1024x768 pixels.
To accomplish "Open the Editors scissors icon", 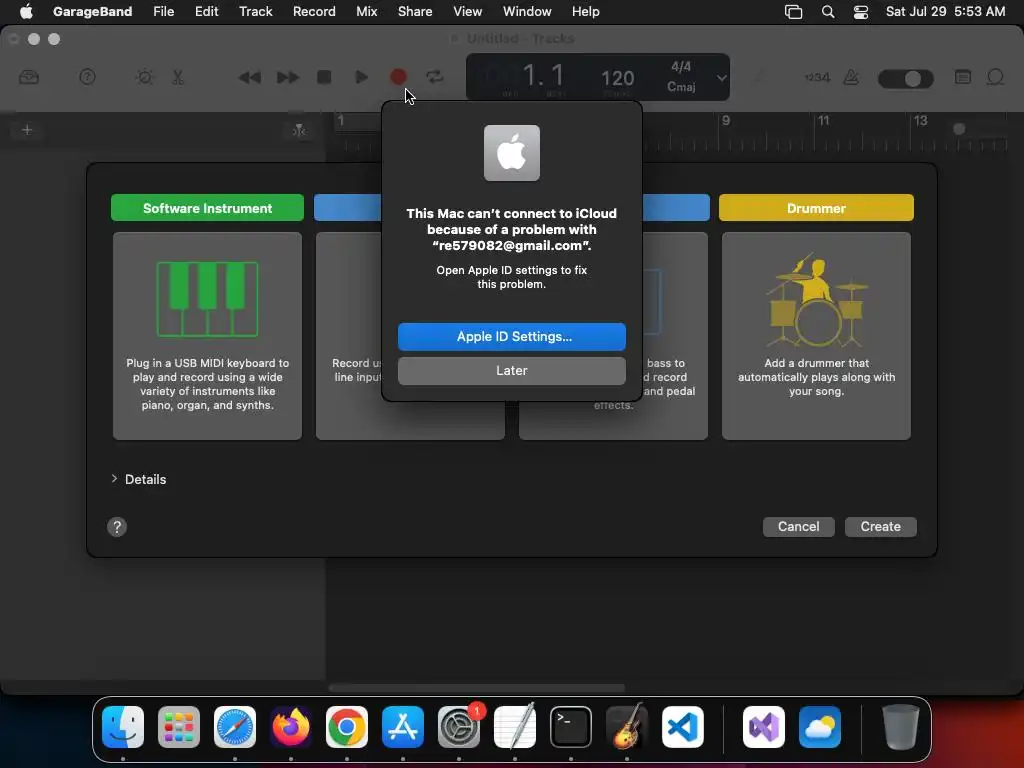I will [178, 77].
